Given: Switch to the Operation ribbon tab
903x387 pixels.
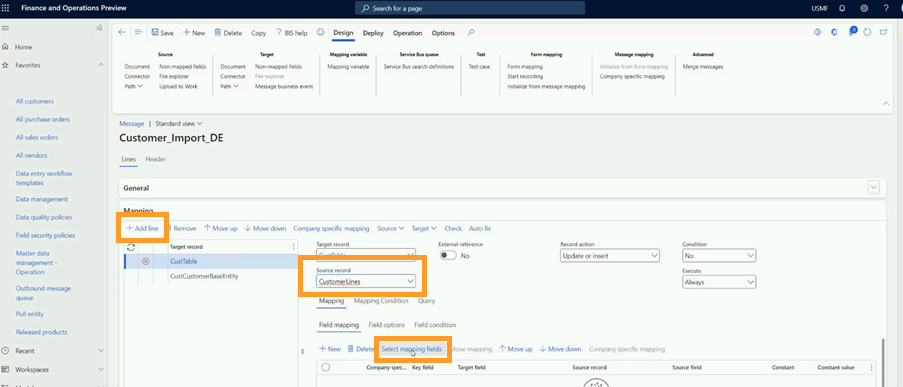Looking at the screenshot, I should 408,33.
